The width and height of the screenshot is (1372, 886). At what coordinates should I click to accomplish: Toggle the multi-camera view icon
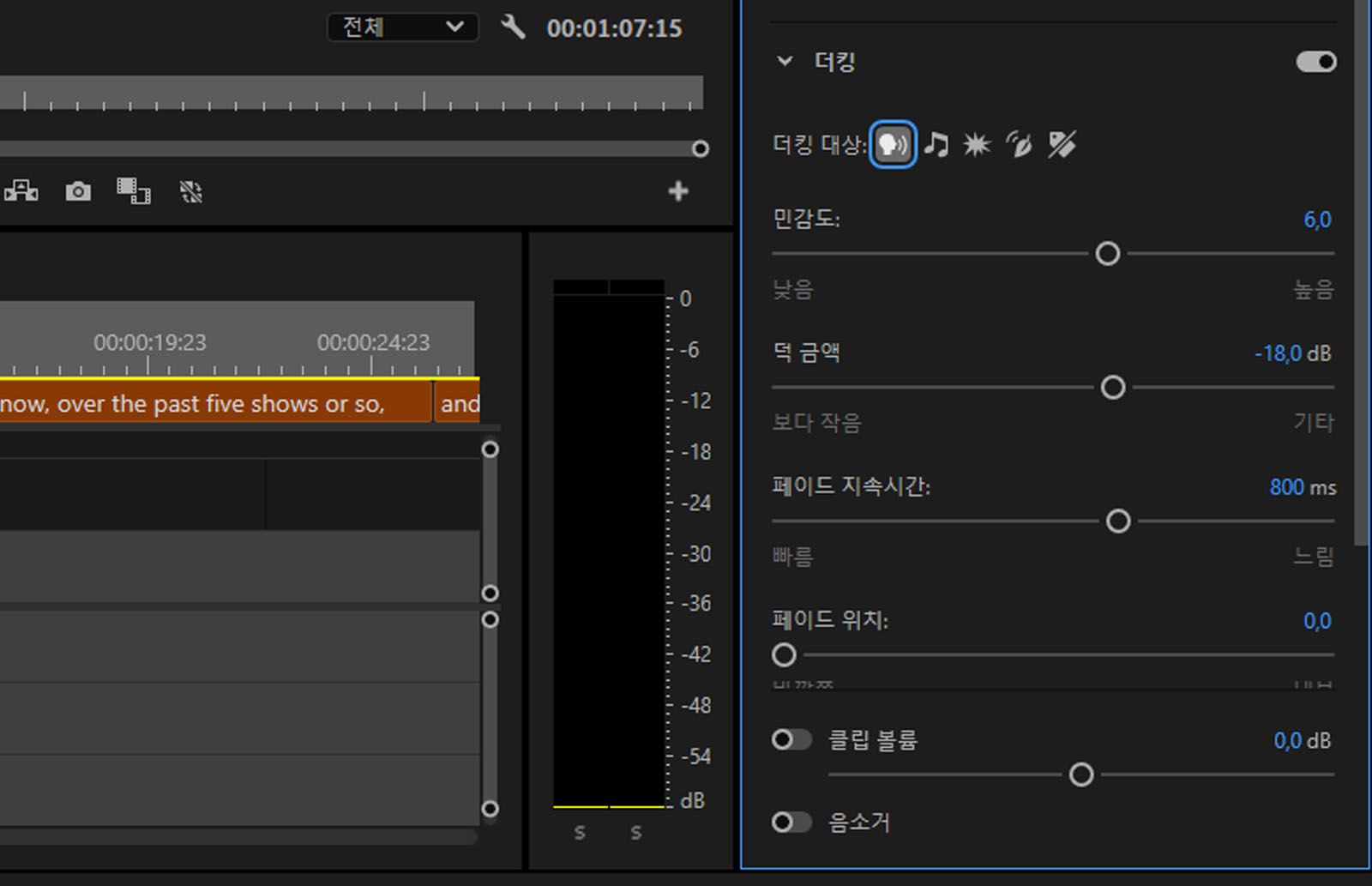(21, 191)
